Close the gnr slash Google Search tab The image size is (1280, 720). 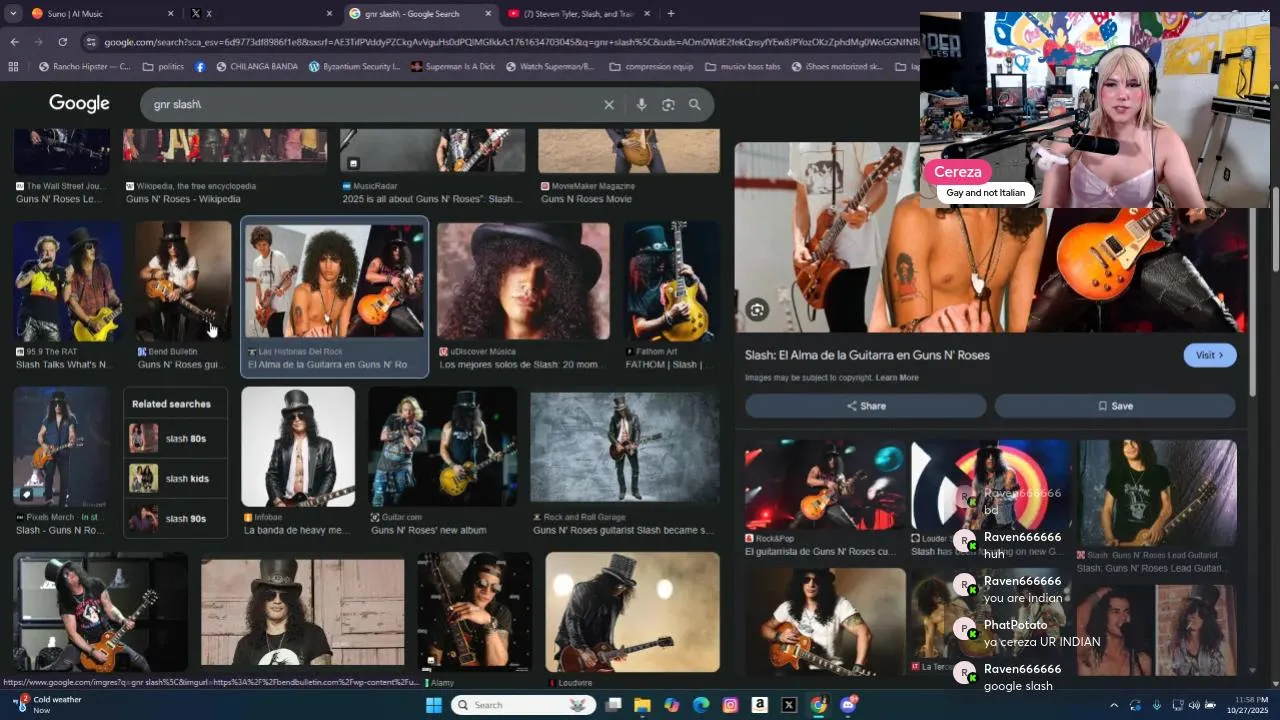click(x=488, y=14)
